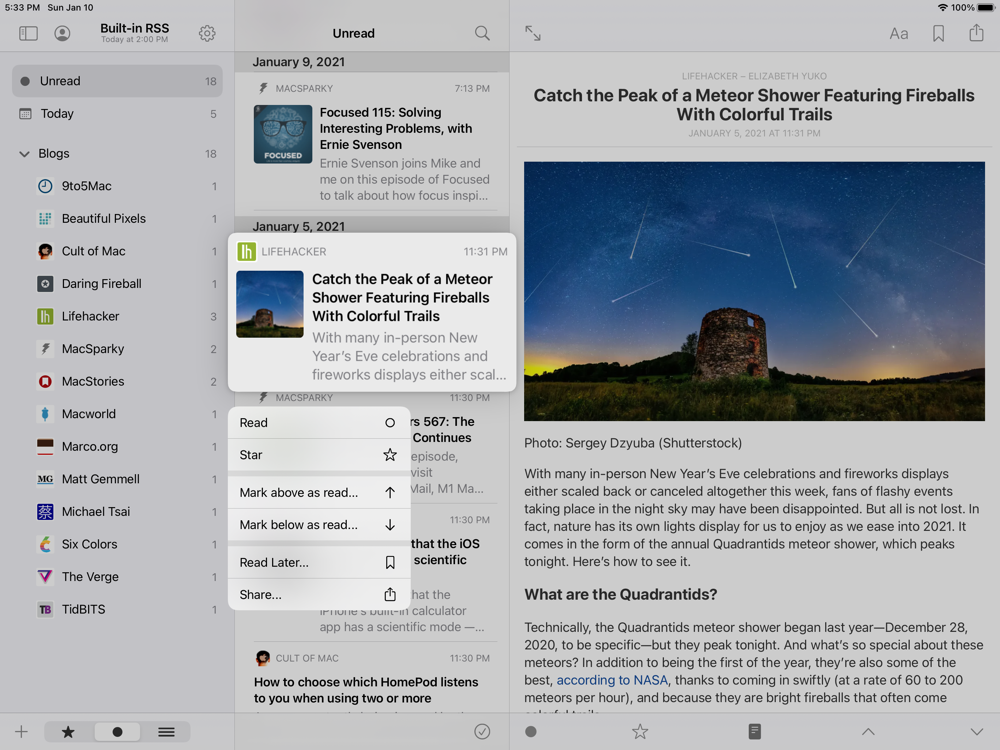Choose Star in the context menu
The height and width of the screenshot is (750, 1000).
[x=319, y=455]
